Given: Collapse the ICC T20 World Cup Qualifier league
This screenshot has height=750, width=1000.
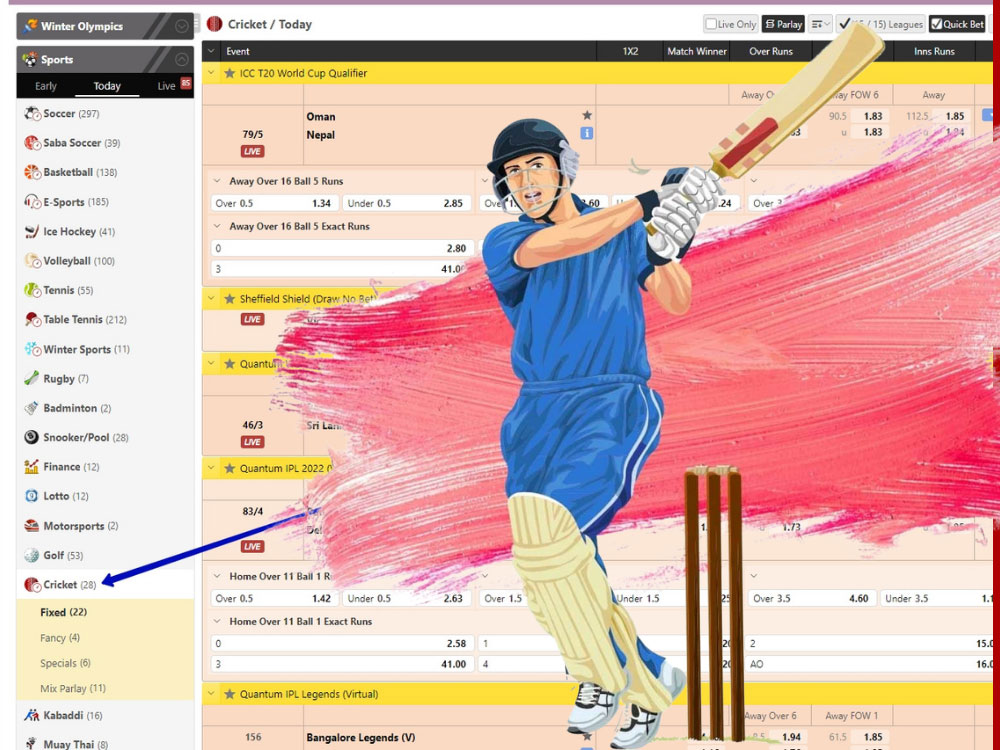Looking at the screenshot, I should (x=211, y=73).
